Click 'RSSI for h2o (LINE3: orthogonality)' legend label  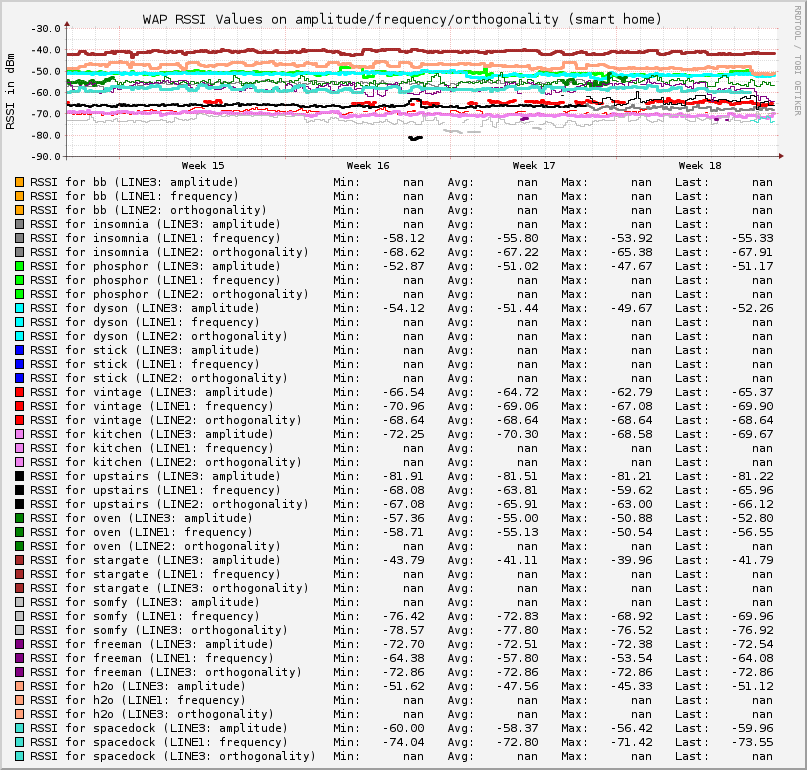152,714
